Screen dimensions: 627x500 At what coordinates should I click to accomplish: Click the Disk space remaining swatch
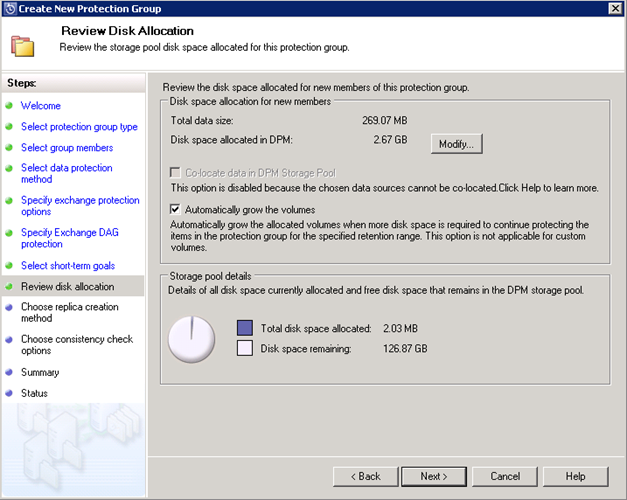[245, 349]
